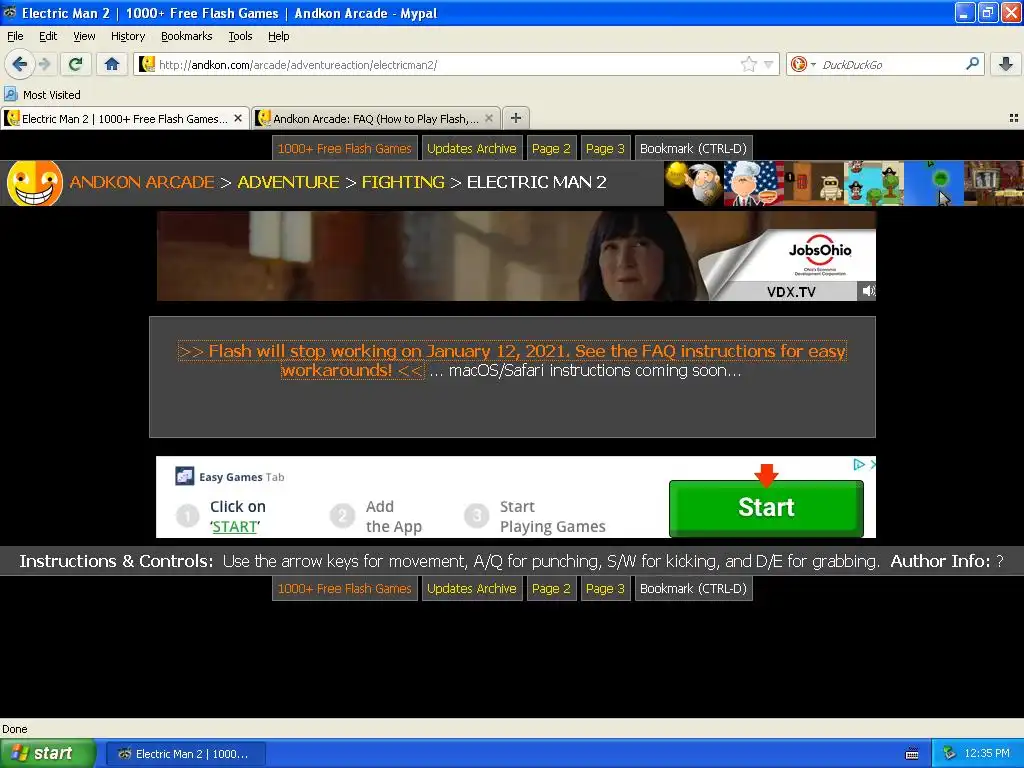Open the bottom Updates Archive link
The width and height of the screenshot is (1024, 768).
tap(472, 588)
